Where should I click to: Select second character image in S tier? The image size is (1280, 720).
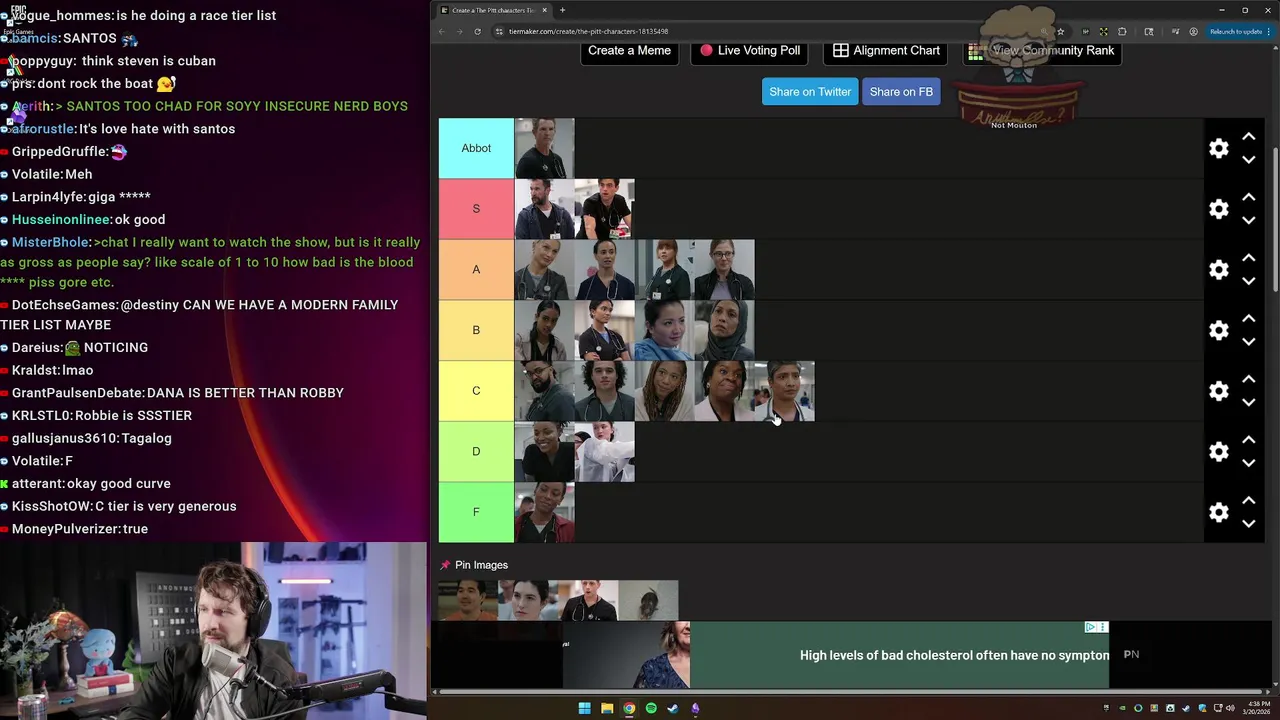click(x=605, y=209)
